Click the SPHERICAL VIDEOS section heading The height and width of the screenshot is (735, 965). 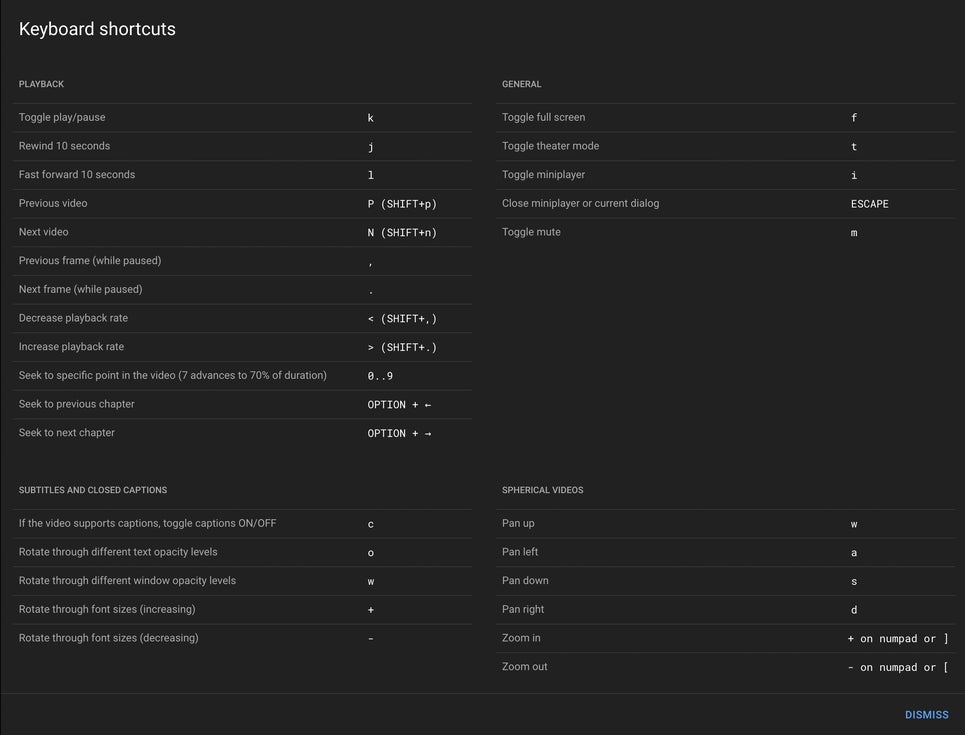point(542,490)
